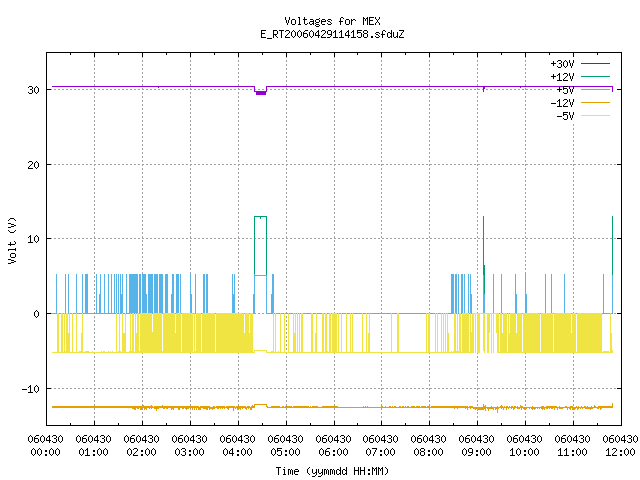640x480 pixels.
Task: Click the green +12V spike just after 09:00
Action: [x=484, y=255]
